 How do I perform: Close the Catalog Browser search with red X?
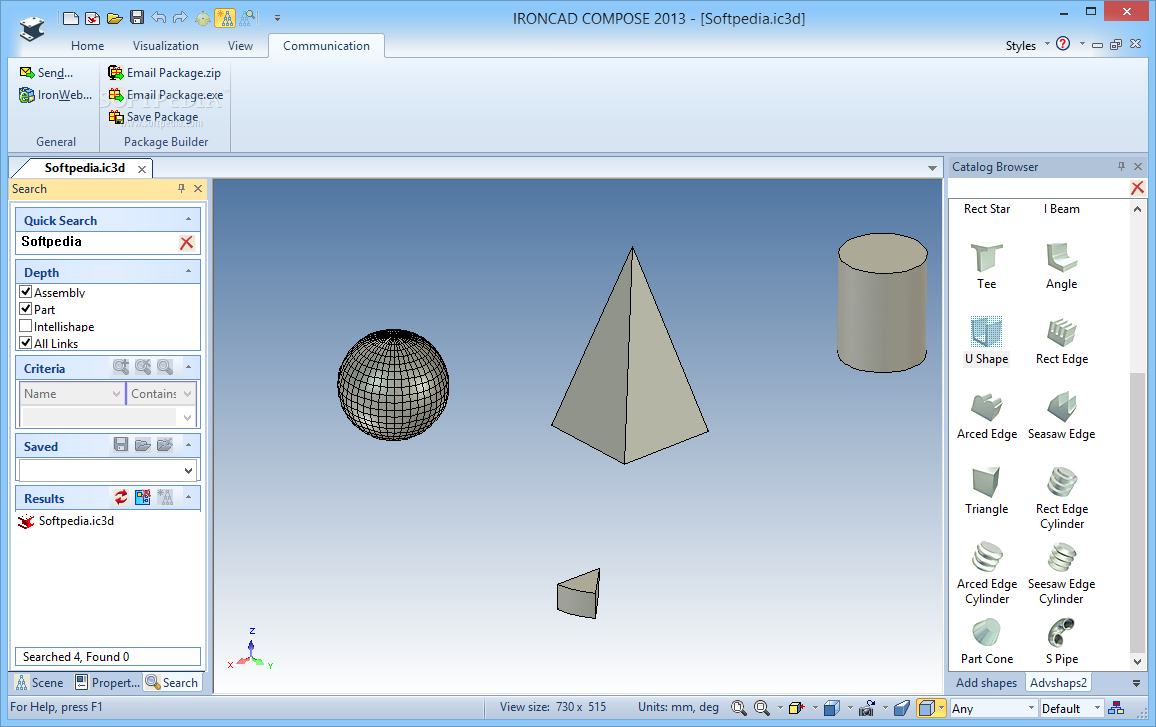pos(1137,188)
